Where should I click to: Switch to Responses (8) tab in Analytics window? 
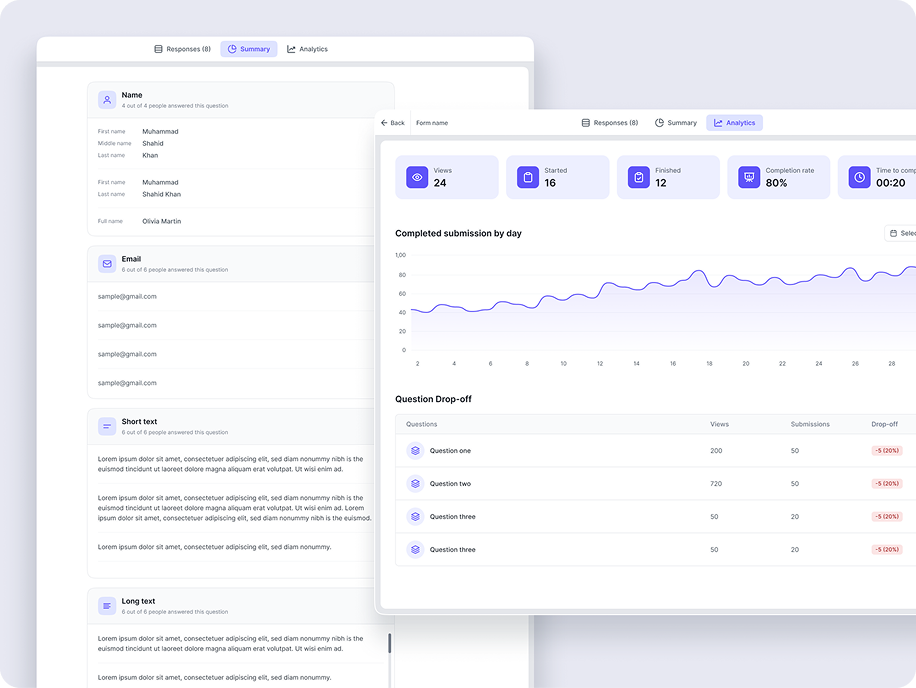(x=610, y=123)
